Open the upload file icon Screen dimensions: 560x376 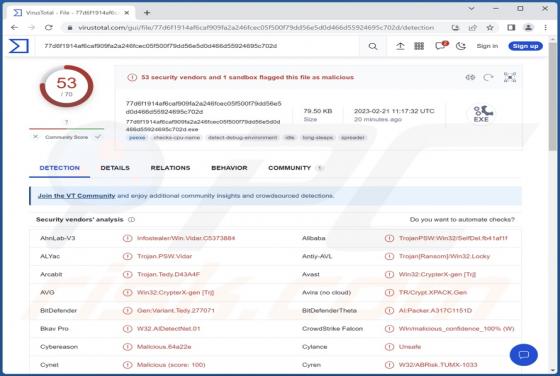(x=400, y=46)
